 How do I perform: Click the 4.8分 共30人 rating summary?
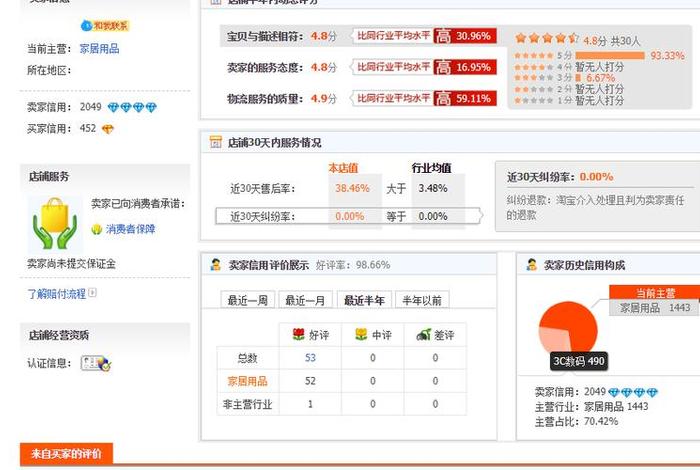(x=612, y=41)
